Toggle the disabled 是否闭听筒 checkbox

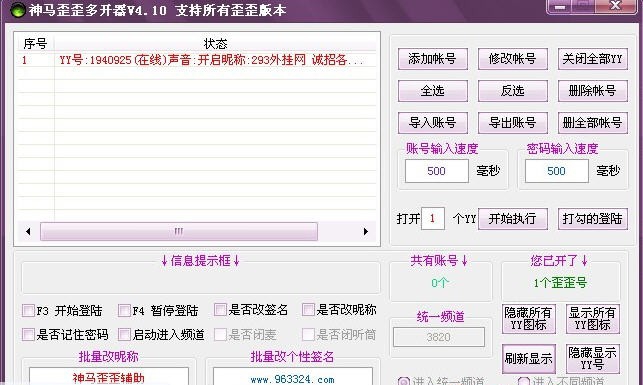tap(308, 335)
